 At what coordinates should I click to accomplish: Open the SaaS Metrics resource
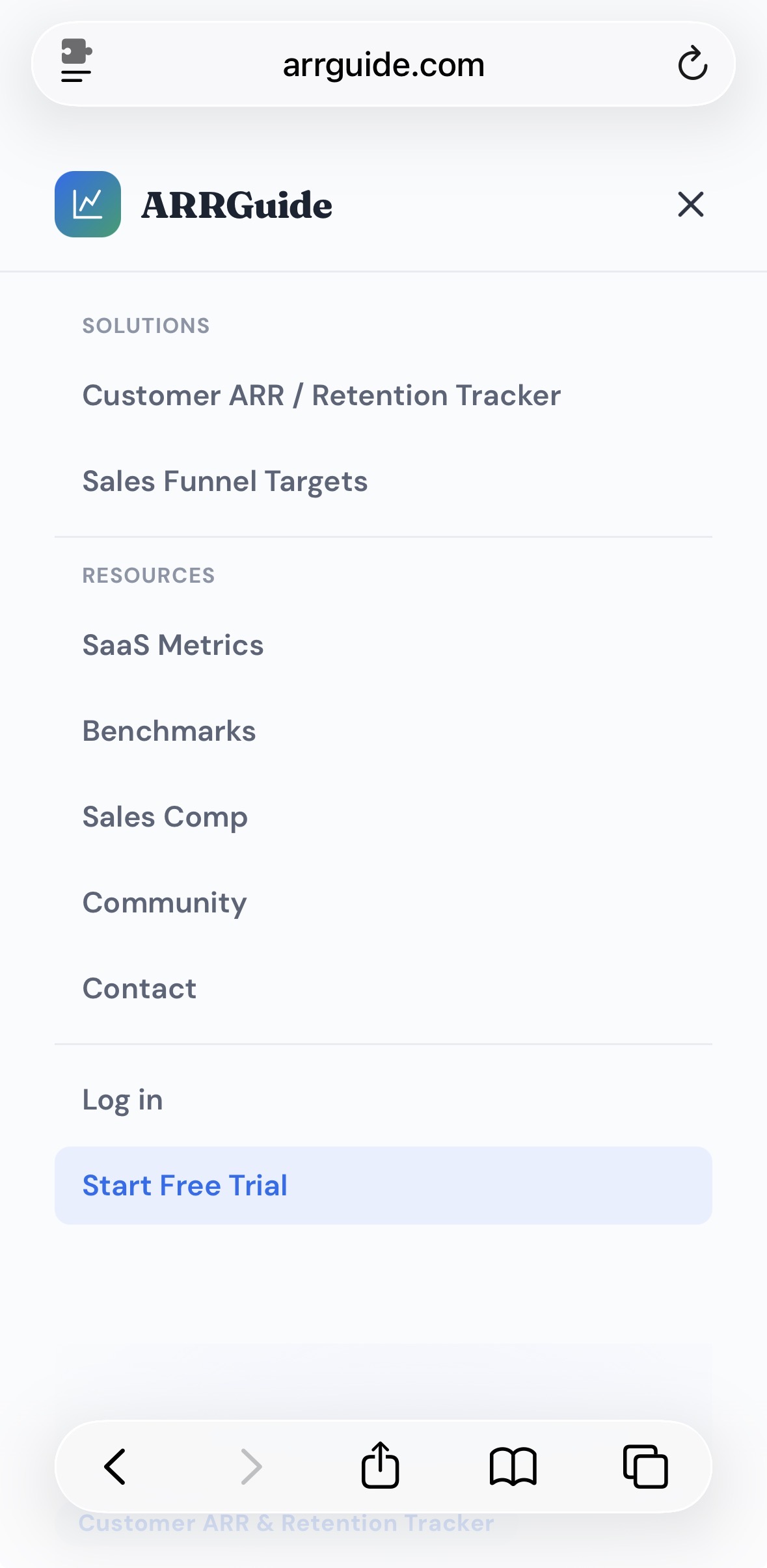click(172, 644)
